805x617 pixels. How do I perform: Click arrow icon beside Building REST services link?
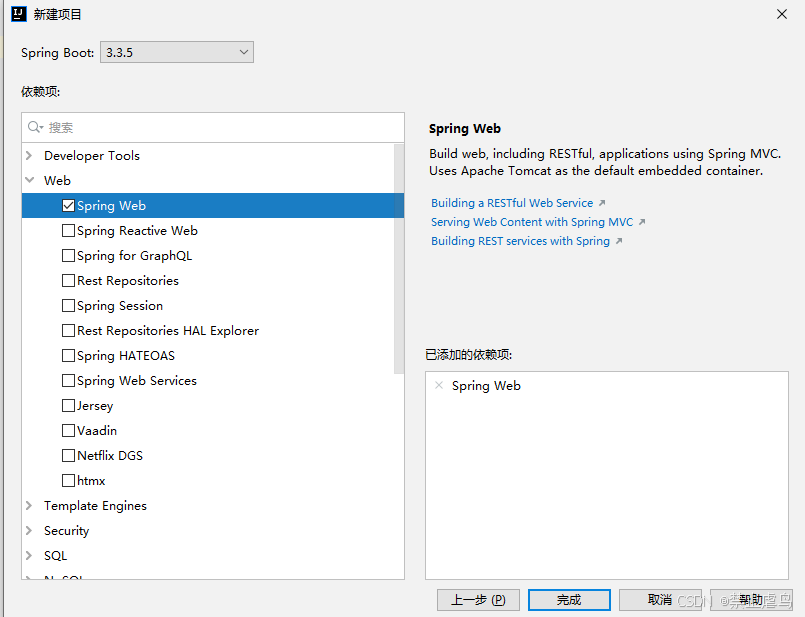(619, 241)
